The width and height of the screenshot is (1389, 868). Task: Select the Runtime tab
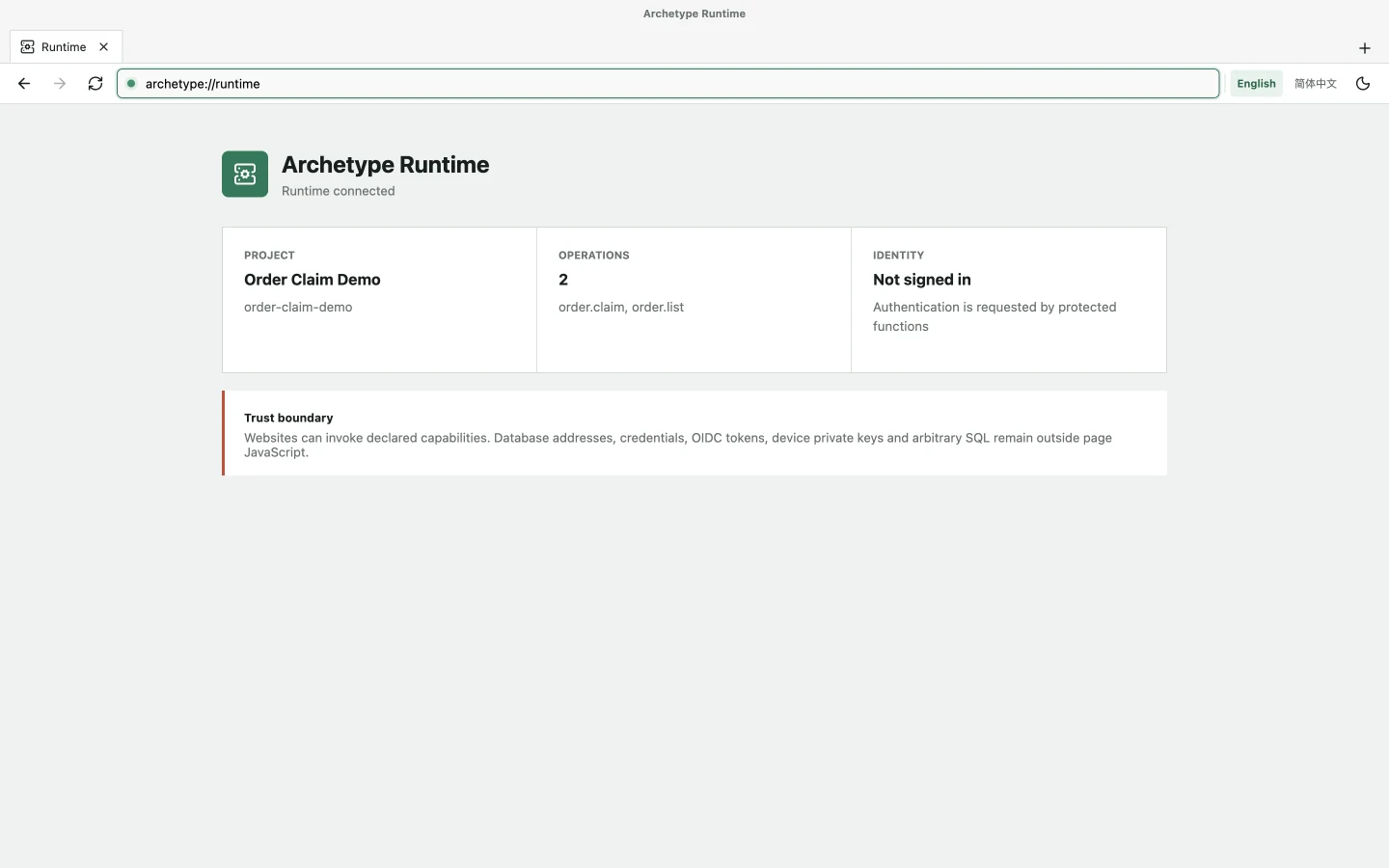tap(66, 47)
